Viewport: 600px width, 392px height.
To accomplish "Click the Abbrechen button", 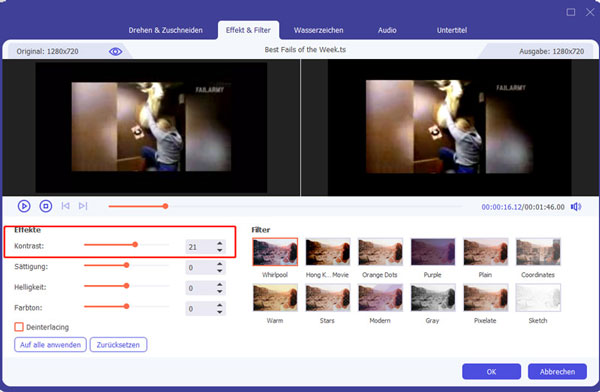I will click(557, 371).
